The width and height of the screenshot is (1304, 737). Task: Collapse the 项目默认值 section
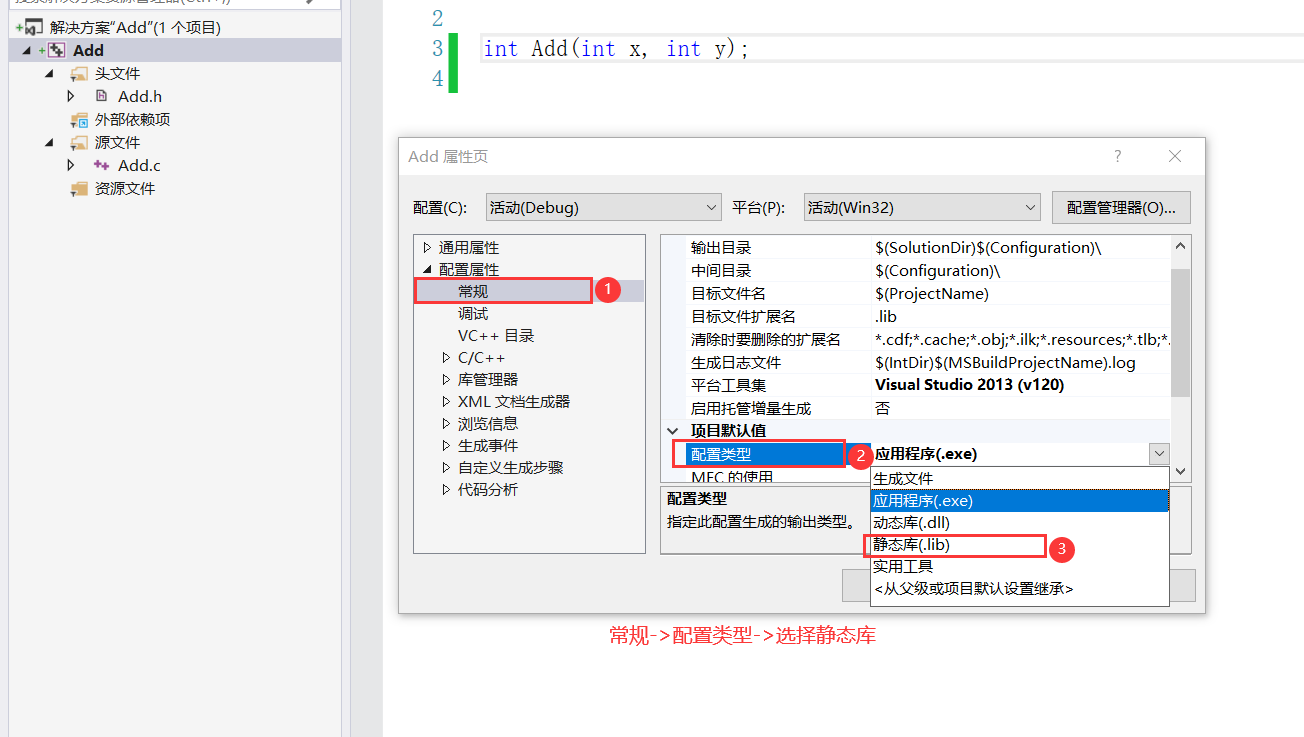[674, 430]
